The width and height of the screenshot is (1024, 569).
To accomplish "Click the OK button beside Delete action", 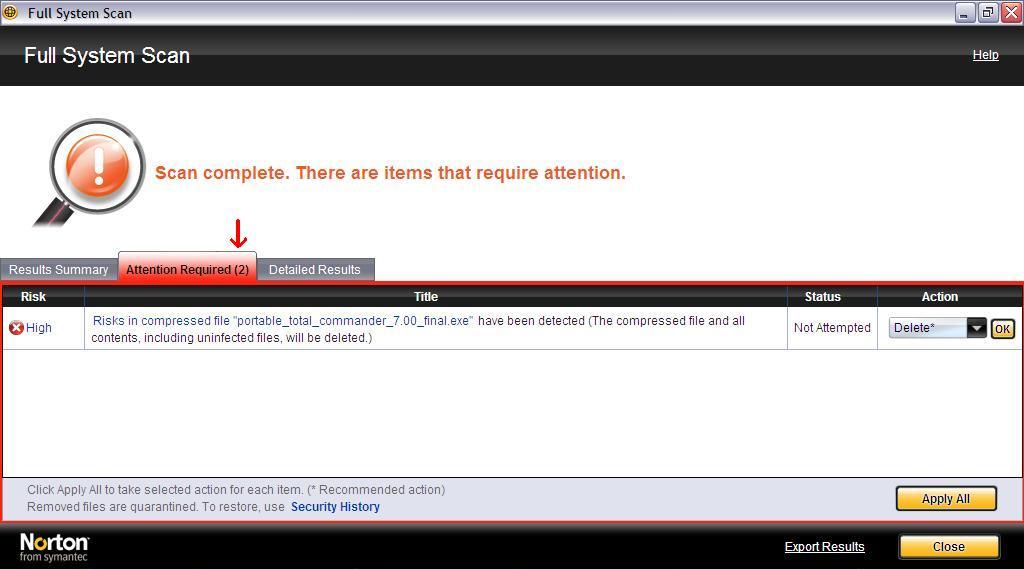I will tap(1002, 329).
